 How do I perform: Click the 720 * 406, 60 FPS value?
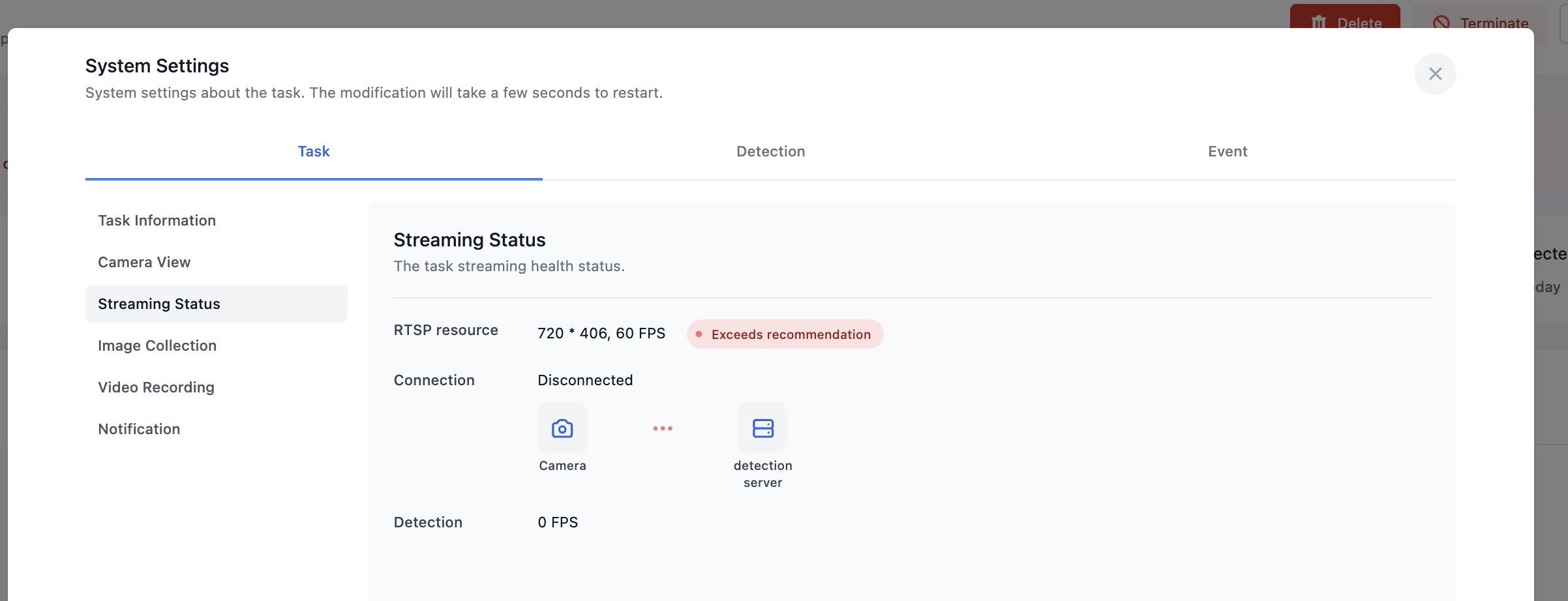pyautogui.click(x=601, y=333)
